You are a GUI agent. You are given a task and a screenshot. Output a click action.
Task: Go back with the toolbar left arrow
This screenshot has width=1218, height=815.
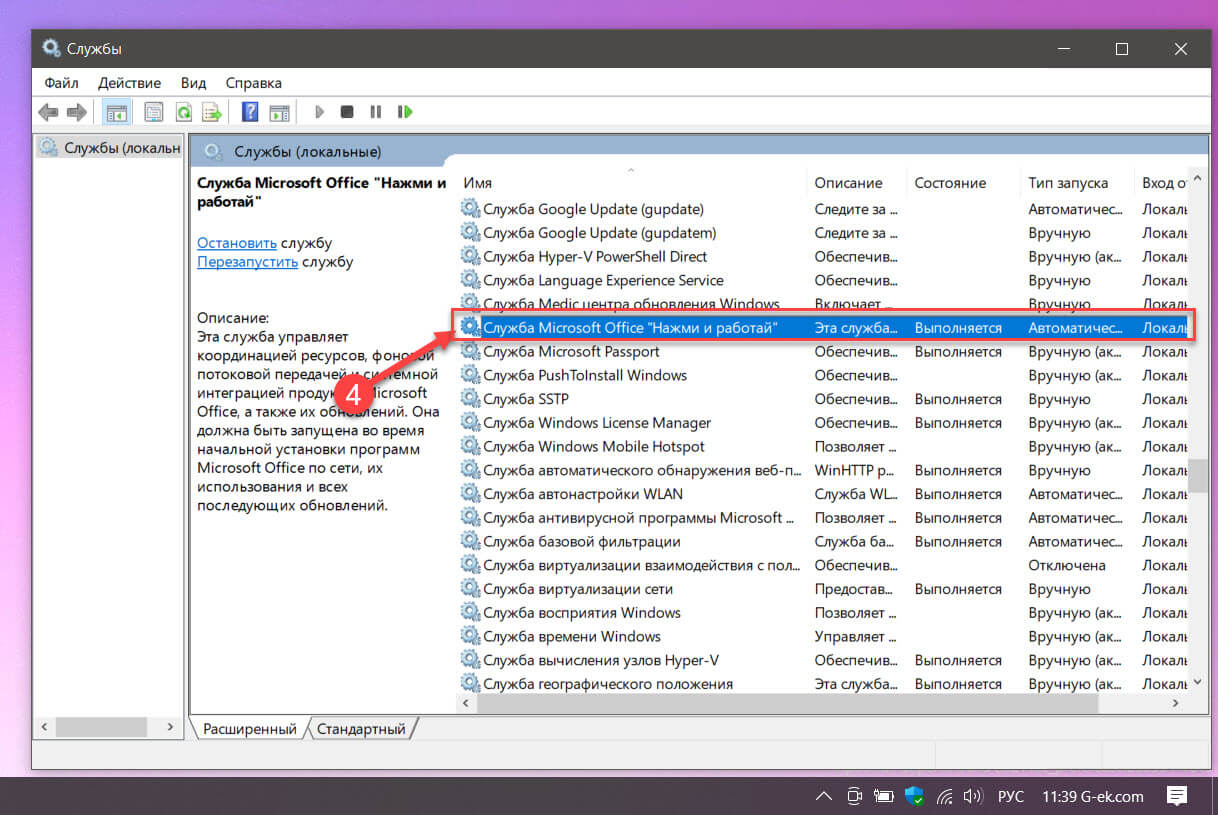coord(47,112)
